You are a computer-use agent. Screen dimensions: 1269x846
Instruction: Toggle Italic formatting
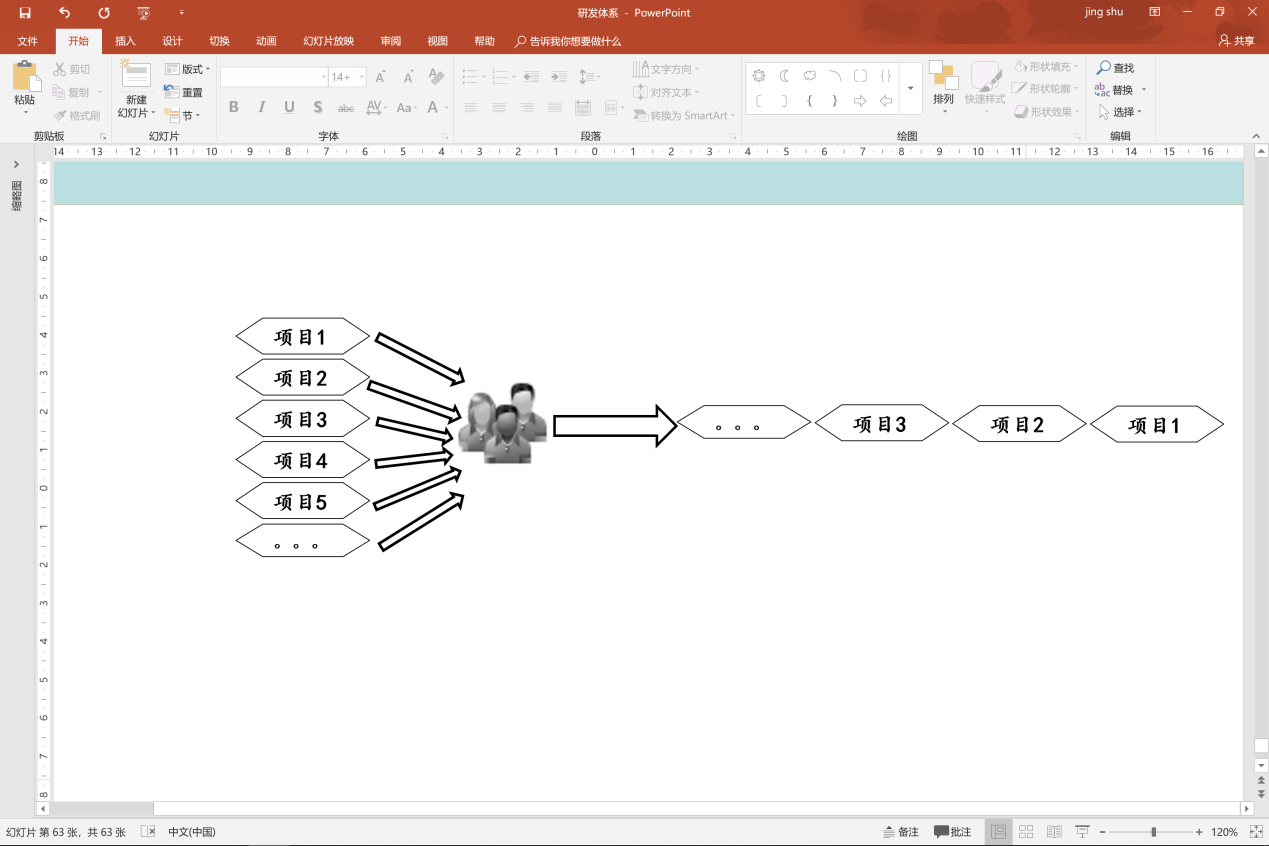click(262, 107)
